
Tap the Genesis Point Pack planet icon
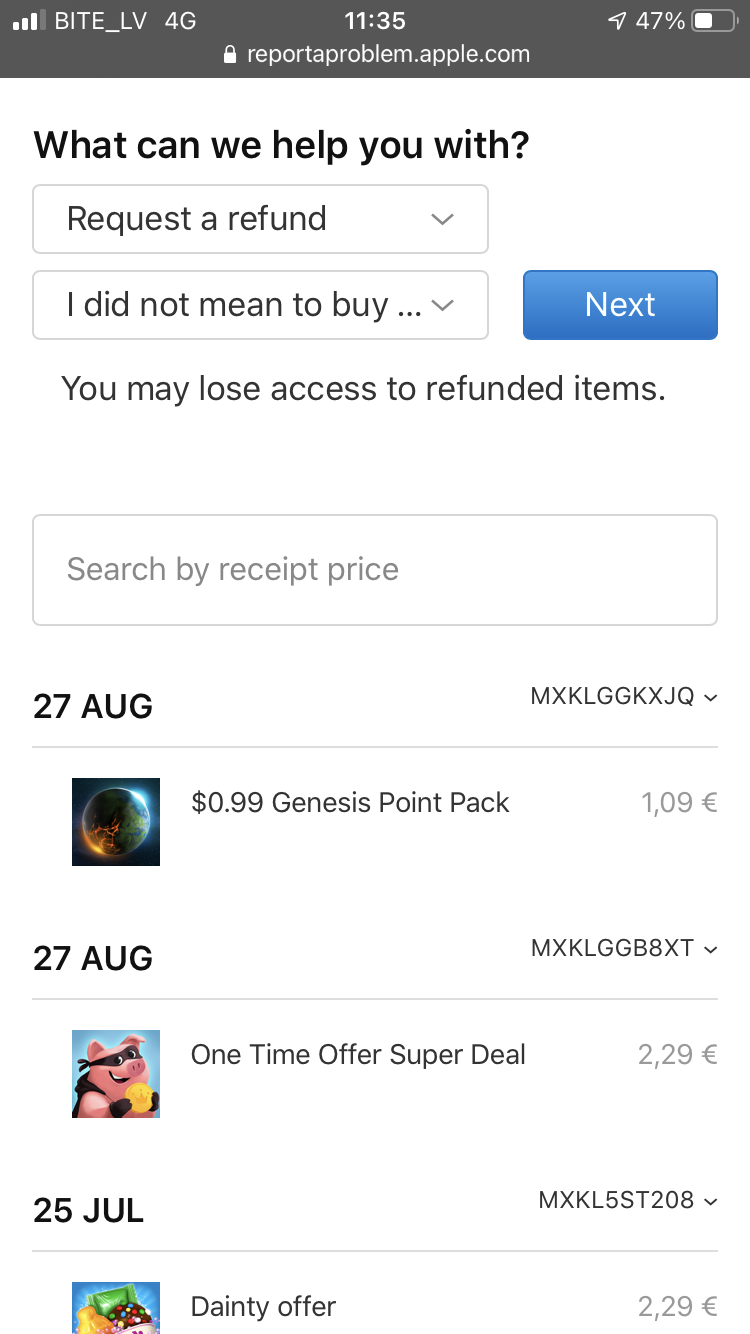(116, 822)
